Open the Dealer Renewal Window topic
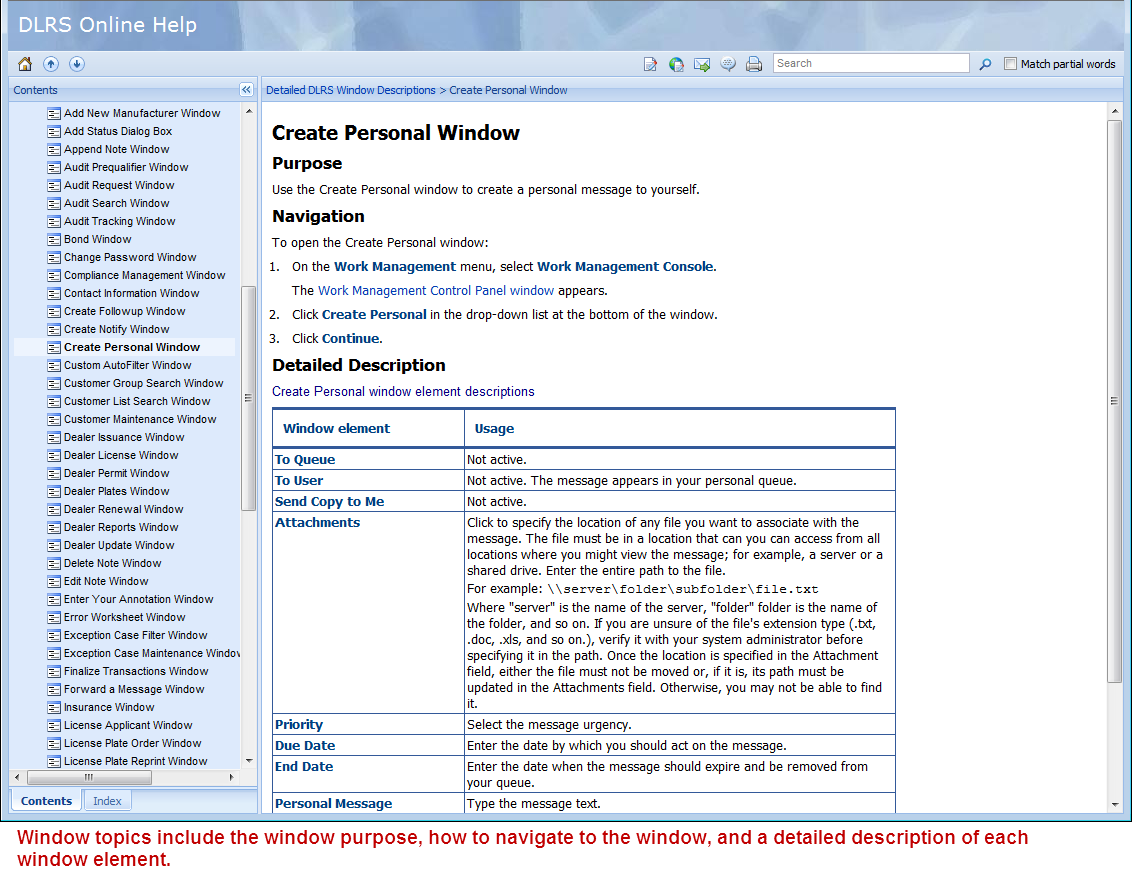This screenshot has height=873, width=1132. click(123, 510)
